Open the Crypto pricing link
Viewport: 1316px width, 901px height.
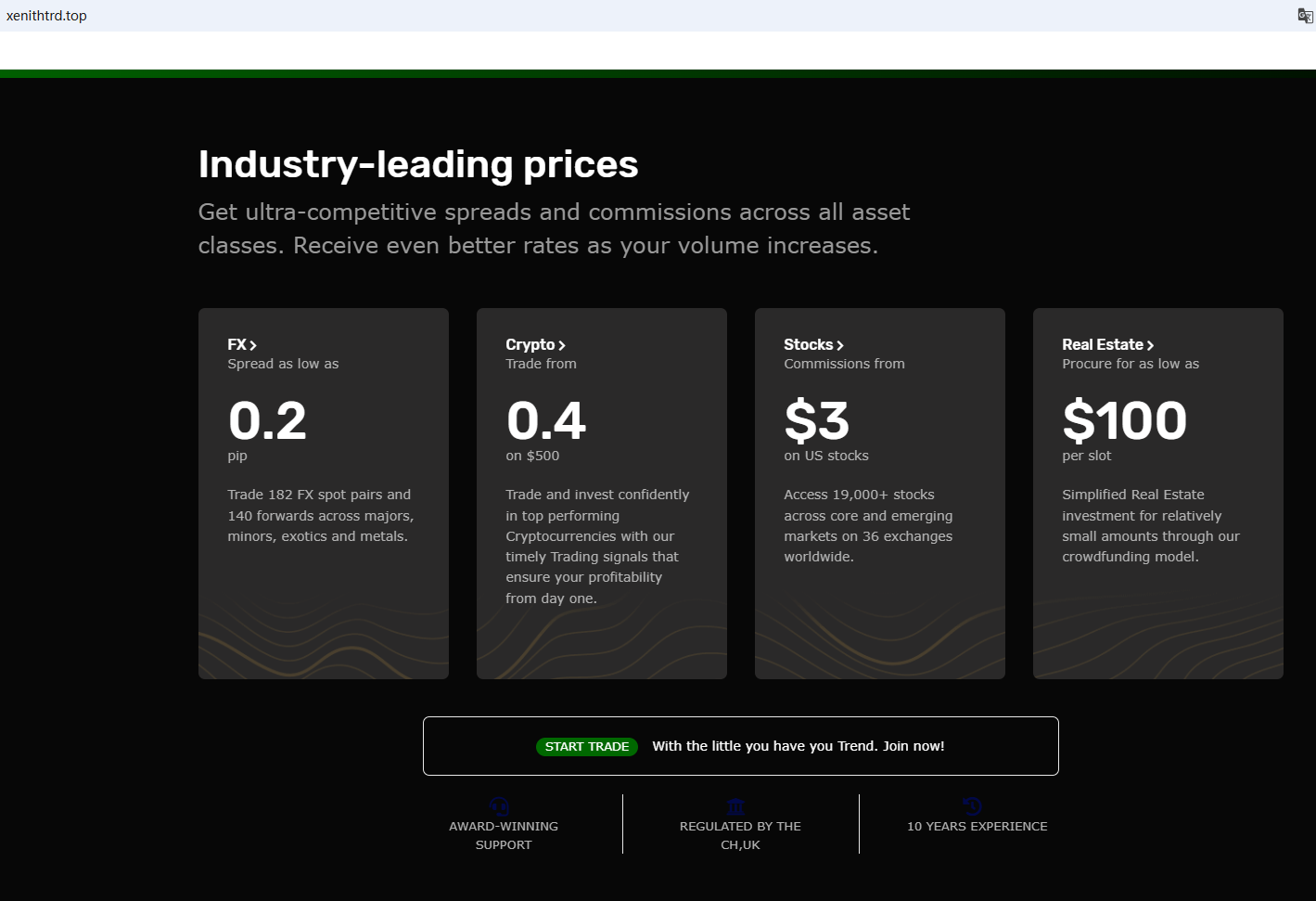[530, 344]
